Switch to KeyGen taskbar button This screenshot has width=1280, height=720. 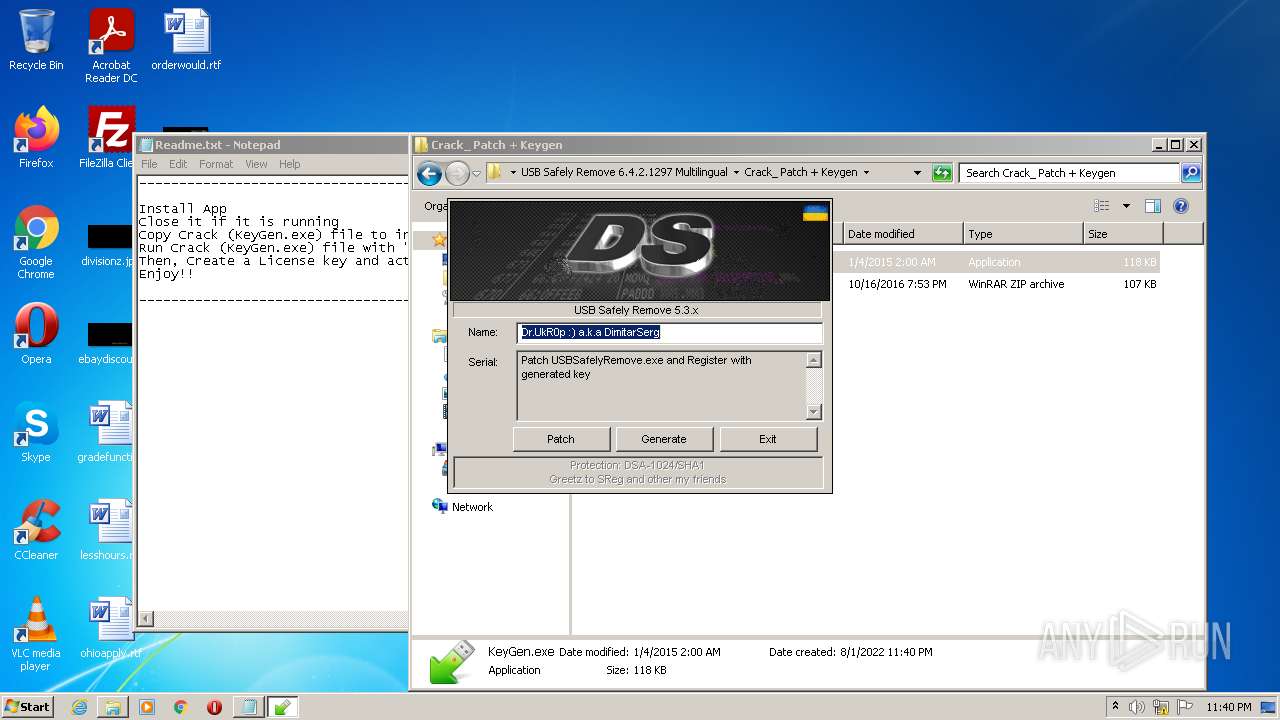click(282, 707)
